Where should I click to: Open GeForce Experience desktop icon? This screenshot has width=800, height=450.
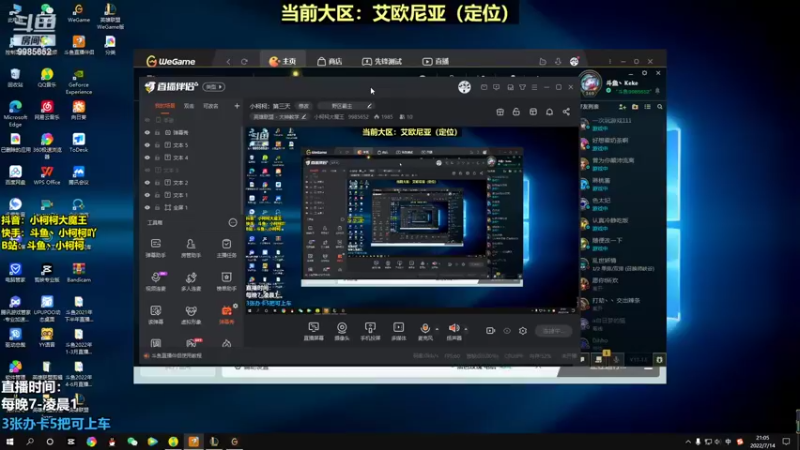79,82
